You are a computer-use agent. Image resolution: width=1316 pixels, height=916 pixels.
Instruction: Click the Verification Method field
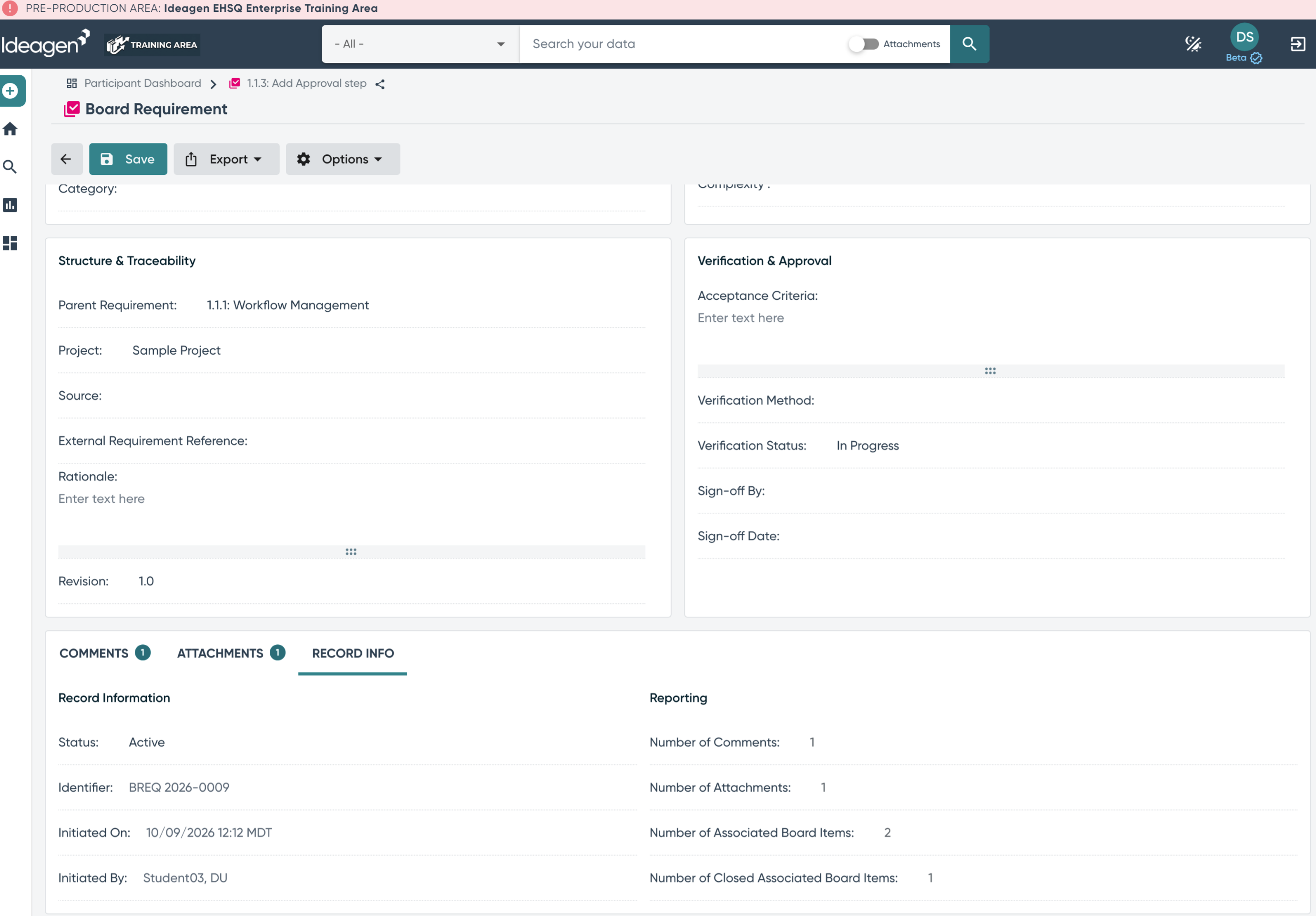coord(990,400)
